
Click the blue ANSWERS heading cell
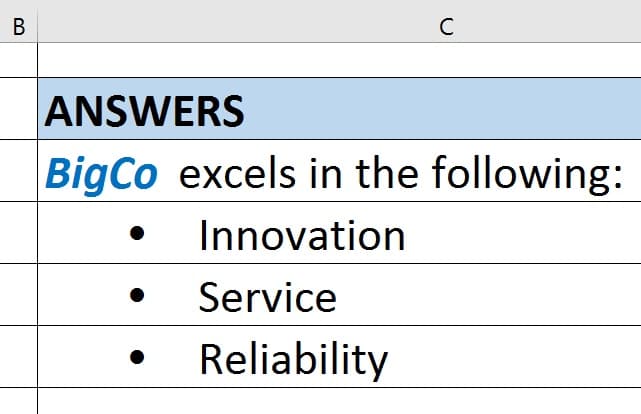click(x=339, y=108)
